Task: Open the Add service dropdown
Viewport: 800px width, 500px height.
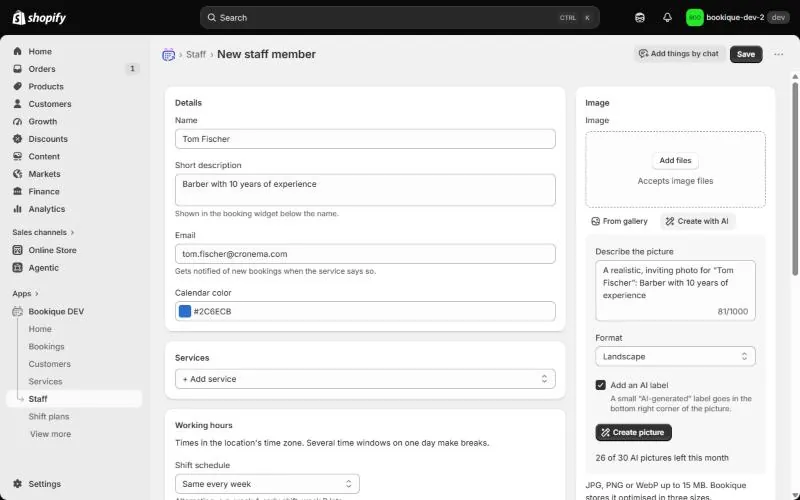Action: point(365,379)
